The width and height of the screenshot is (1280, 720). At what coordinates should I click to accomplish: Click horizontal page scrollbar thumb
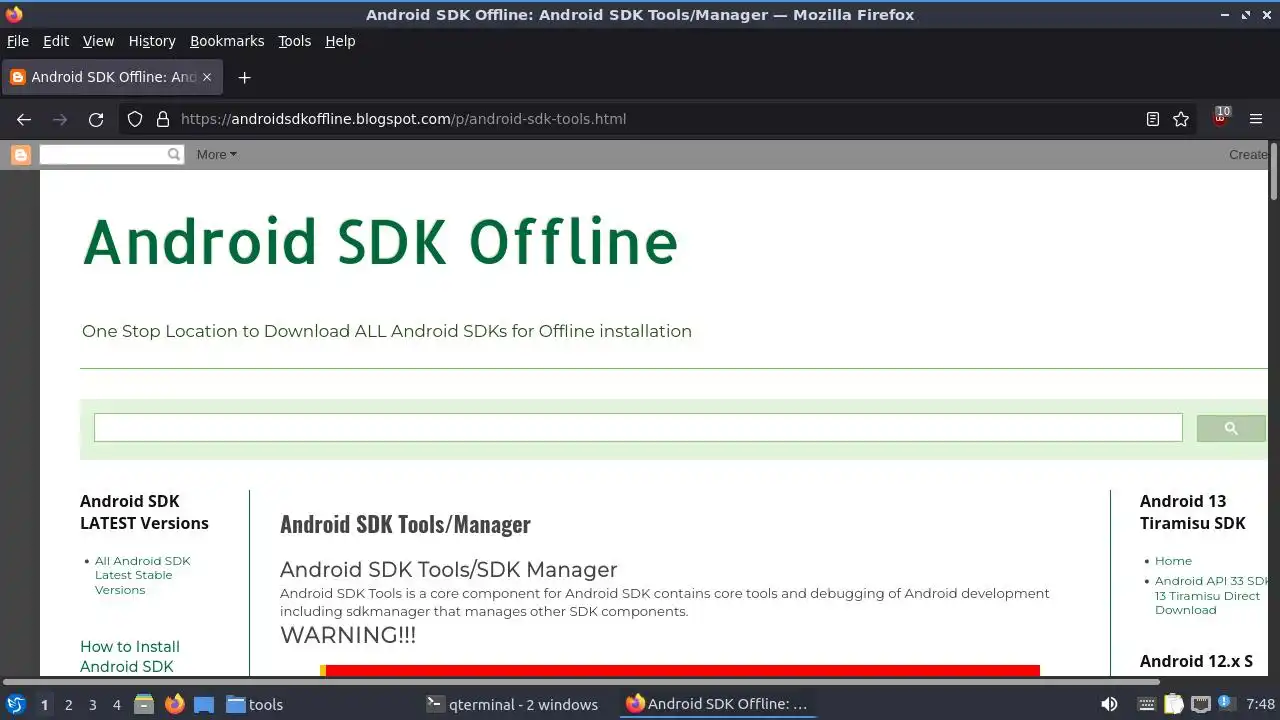point(580,682)
